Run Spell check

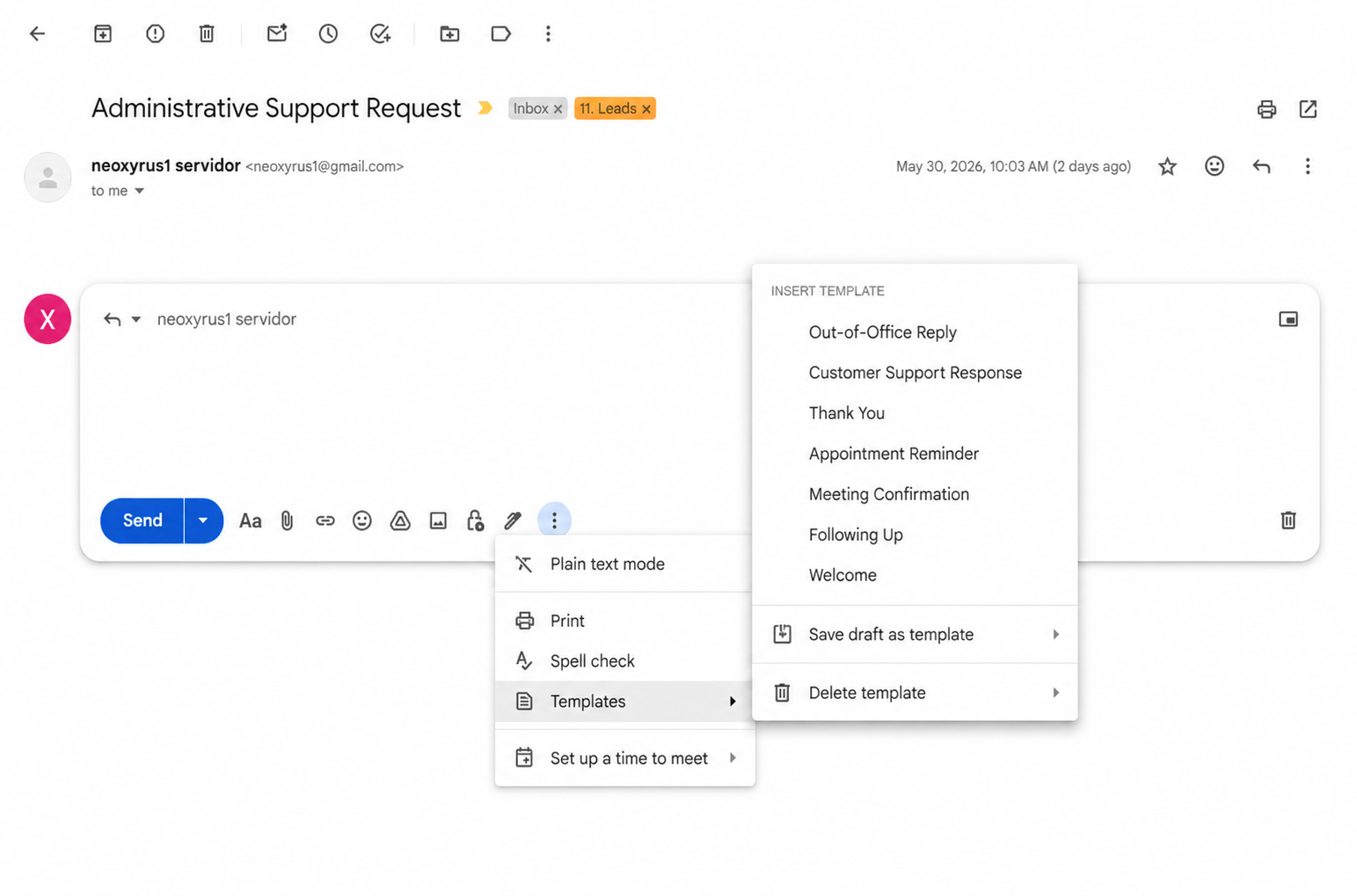point(624,661)
